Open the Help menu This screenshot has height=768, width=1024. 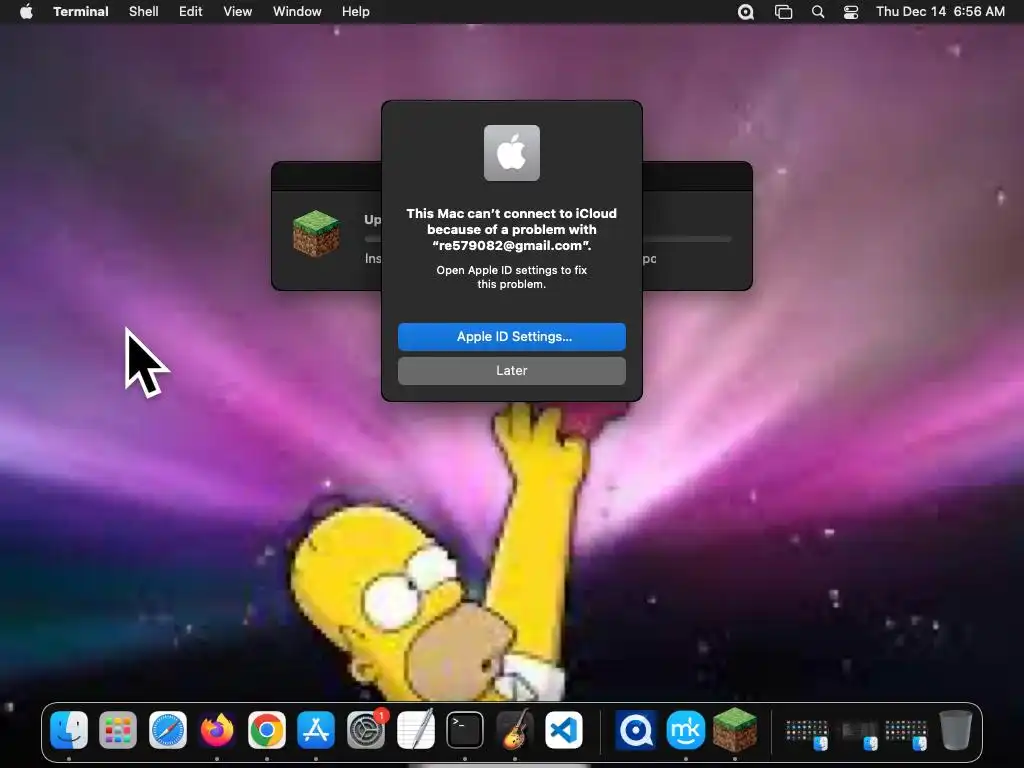(356, 11)
